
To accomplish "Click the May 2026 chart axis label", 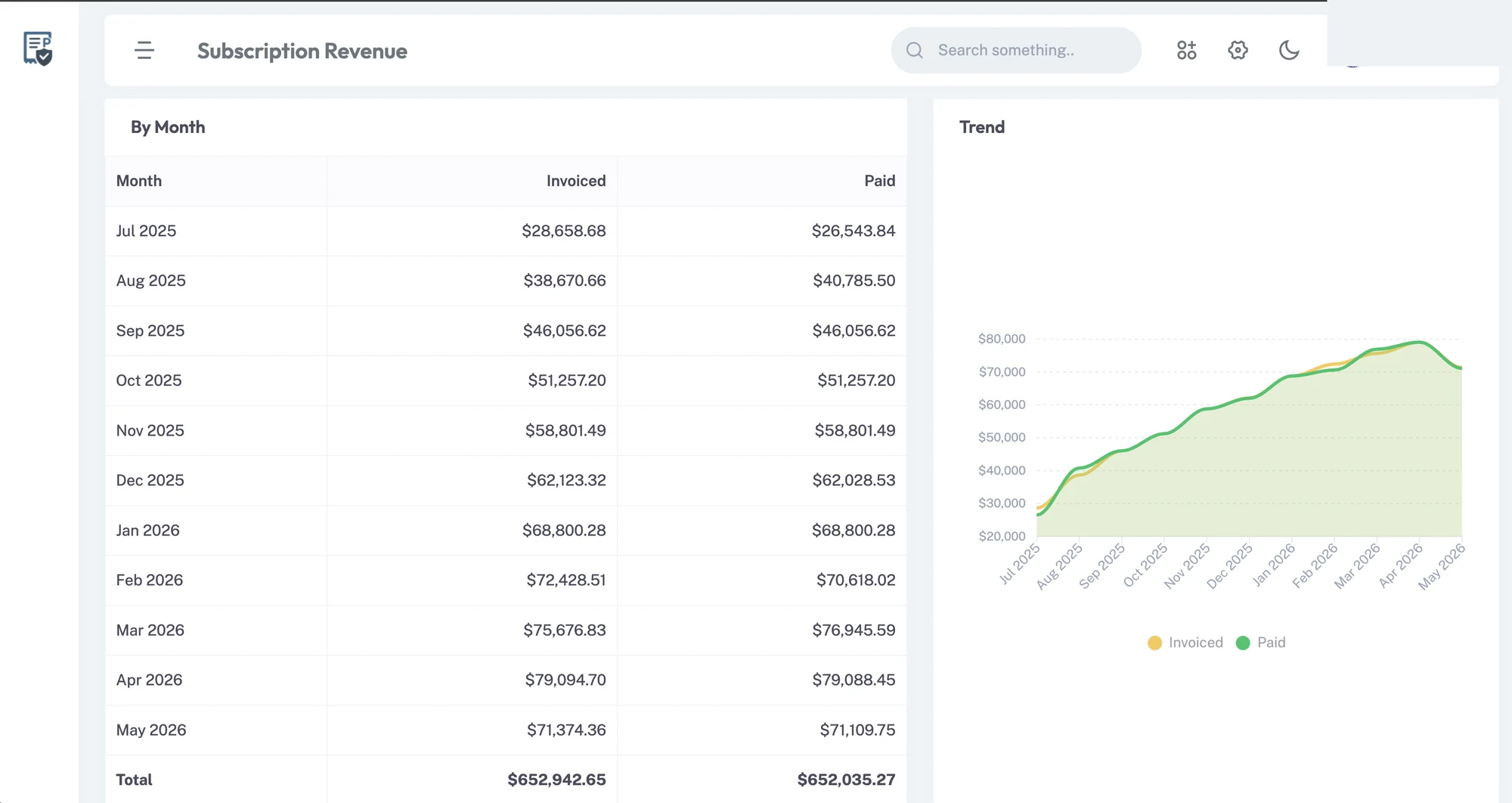I will pos(1442,566).
